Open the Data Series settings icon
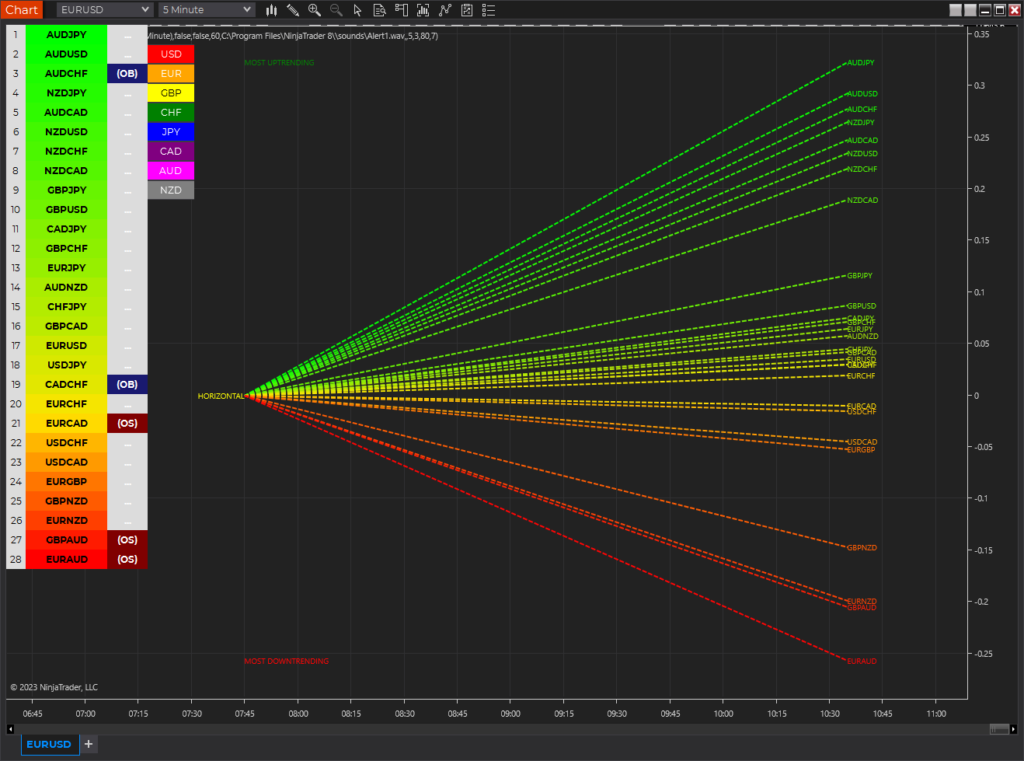This screenshot has height=761, width=1024. 379,10
